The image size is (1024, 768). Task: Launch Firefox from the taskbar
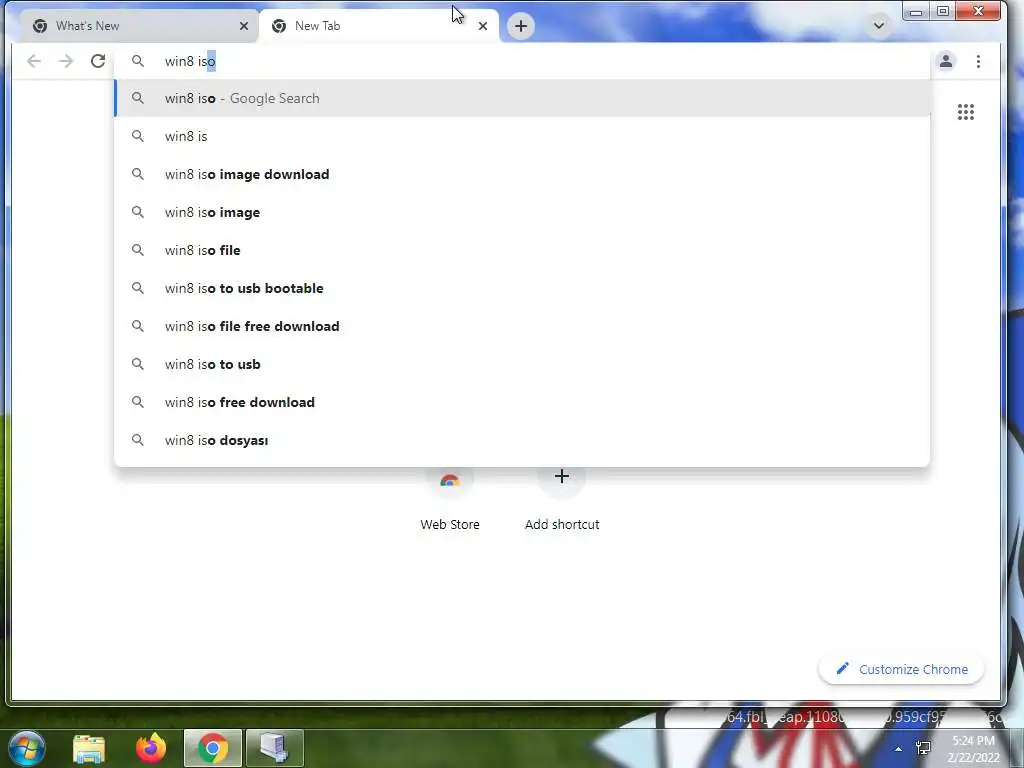coord(151,748)
